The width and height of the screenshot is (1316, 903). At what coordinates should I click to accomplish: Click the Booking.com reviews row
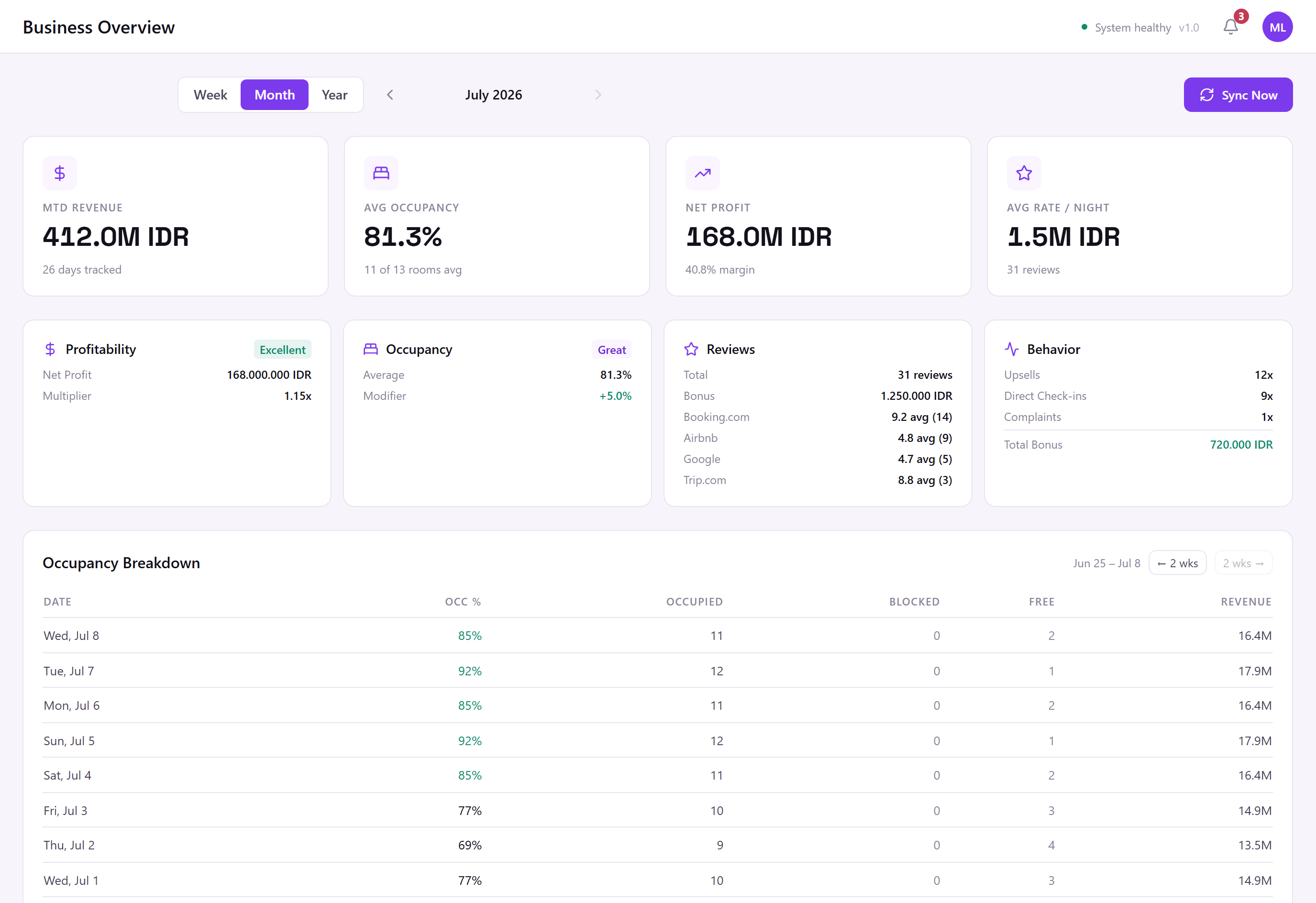point(818,417)
